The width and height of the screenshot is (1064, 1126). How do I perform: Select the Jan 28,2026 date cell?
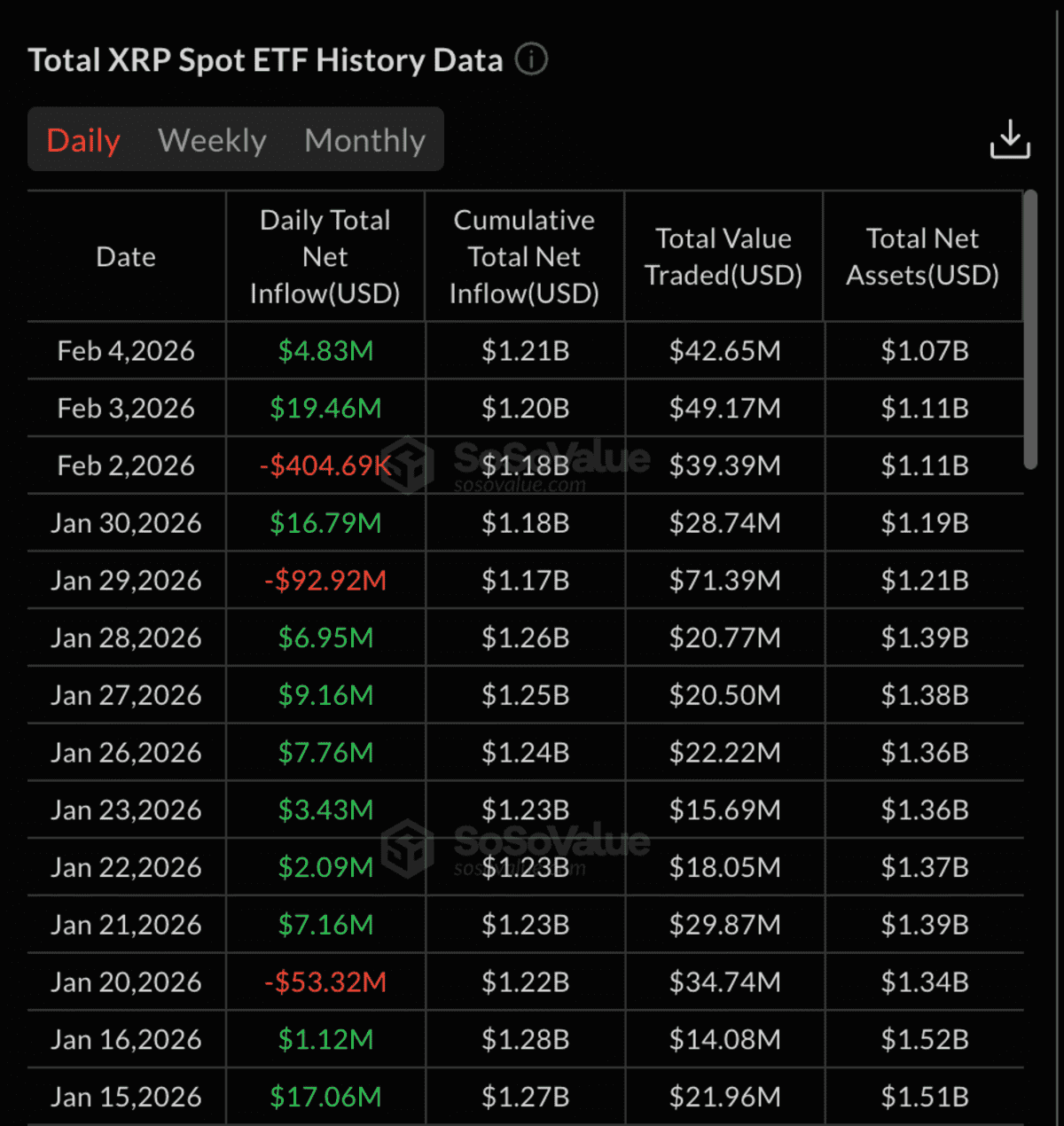[x=126, y=637]
